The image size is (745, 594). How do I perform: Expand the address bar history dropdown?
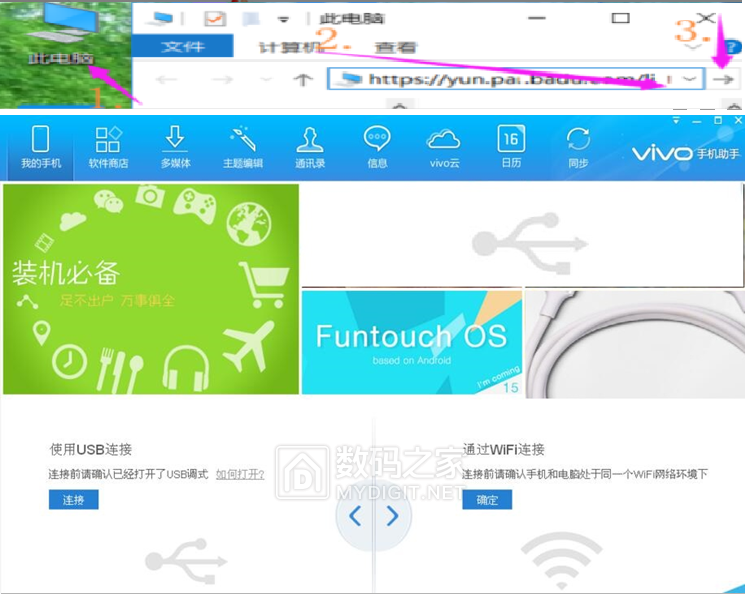(x=690, y=79)
